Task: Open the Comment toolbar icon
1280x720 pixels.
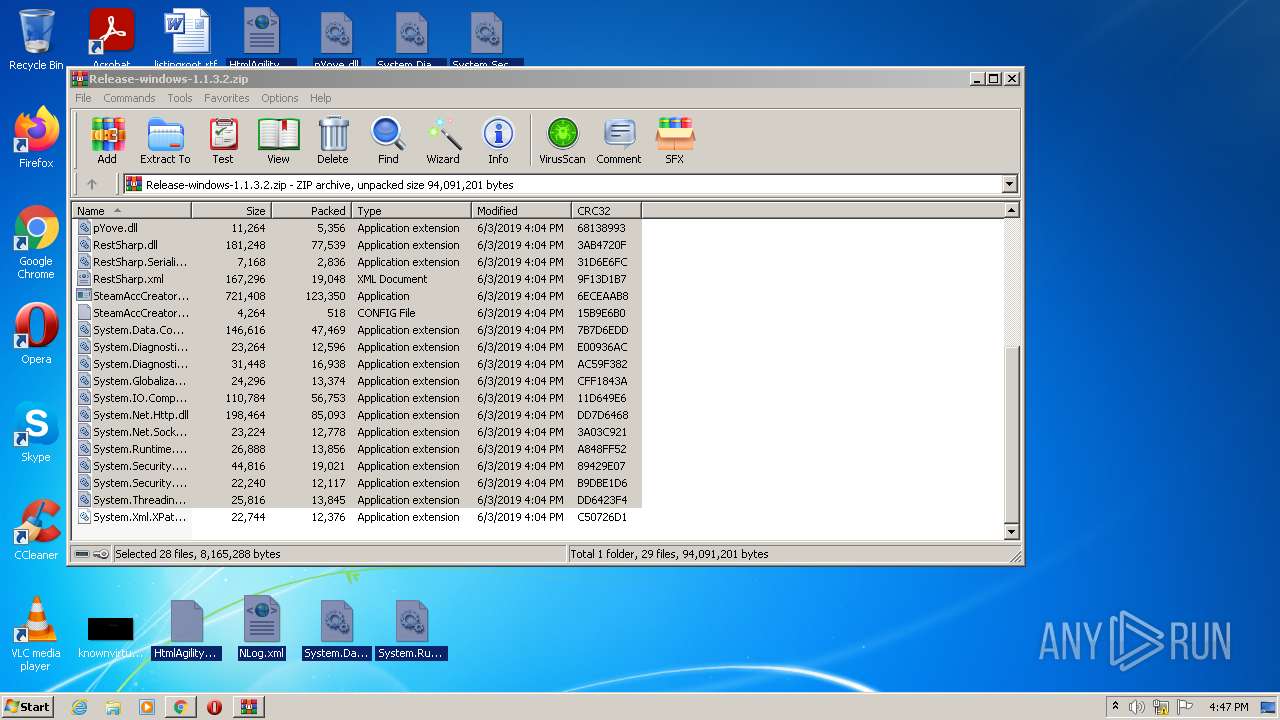Action: 619,140
